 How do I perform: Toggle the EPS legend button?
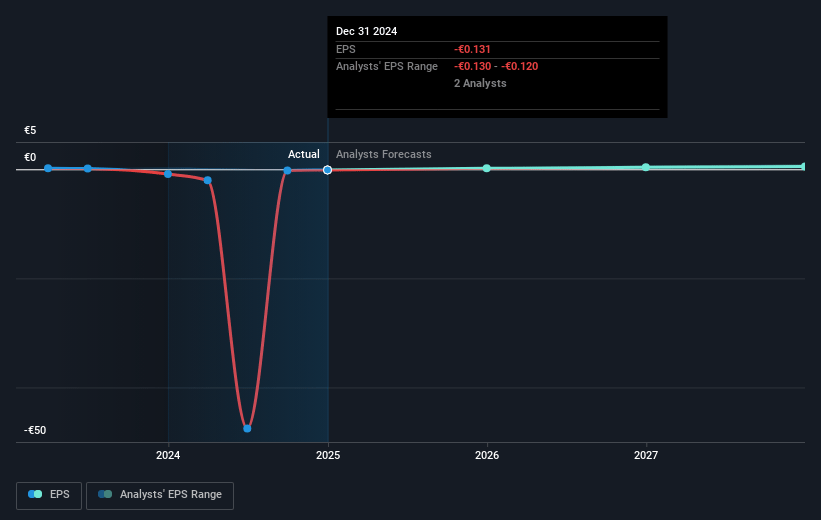49,495
